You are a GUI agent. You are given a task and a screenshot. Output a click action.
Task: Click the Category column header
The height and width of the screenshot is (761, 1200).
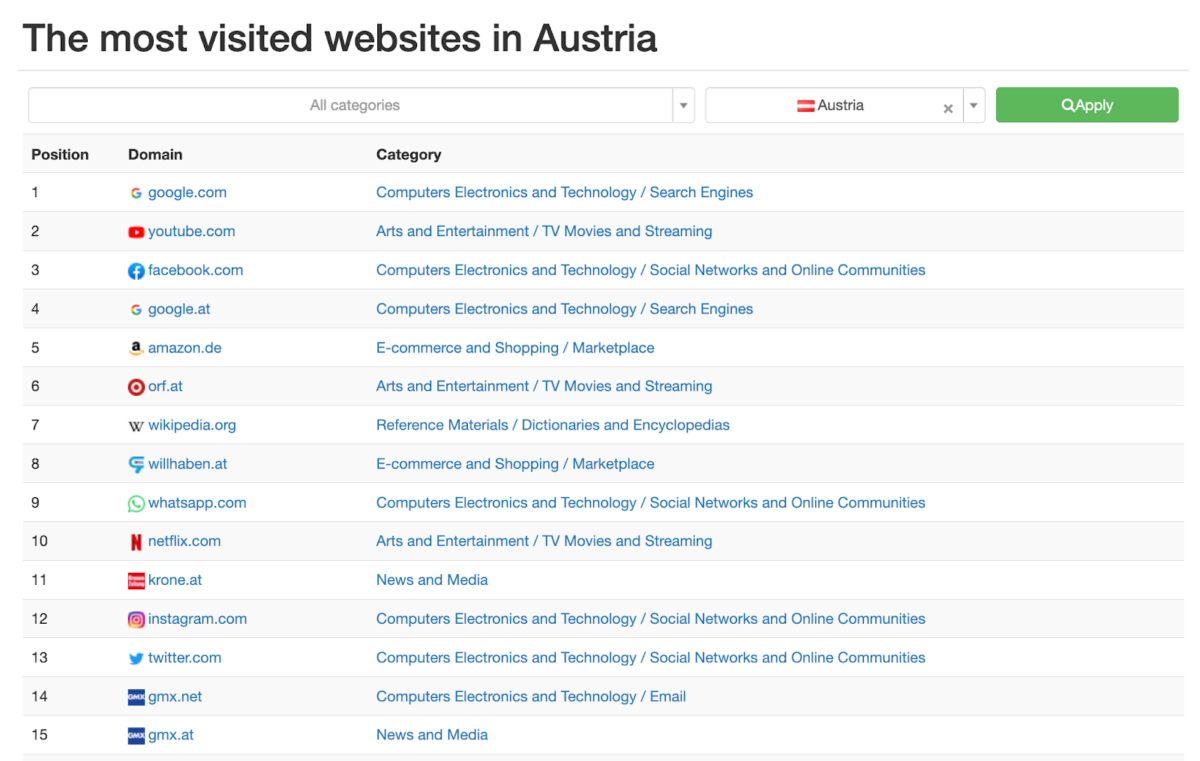pos(408,155)
